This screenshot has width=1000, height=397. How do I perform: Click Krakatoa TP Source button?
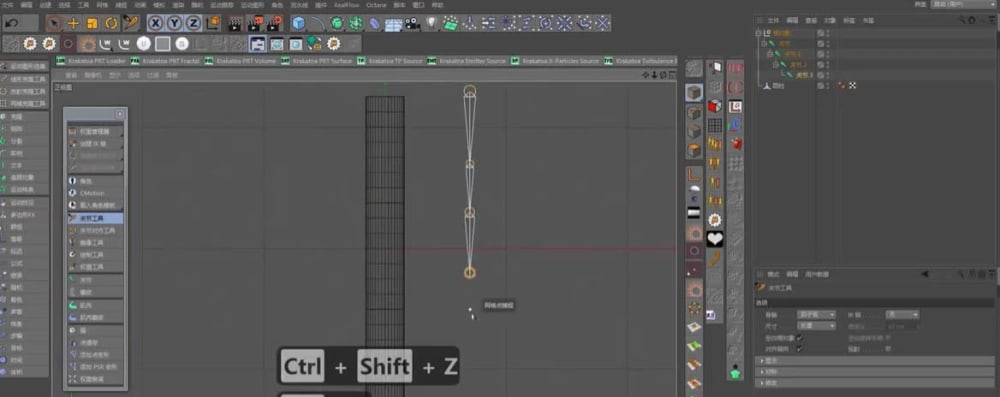(x=391, y=61)
